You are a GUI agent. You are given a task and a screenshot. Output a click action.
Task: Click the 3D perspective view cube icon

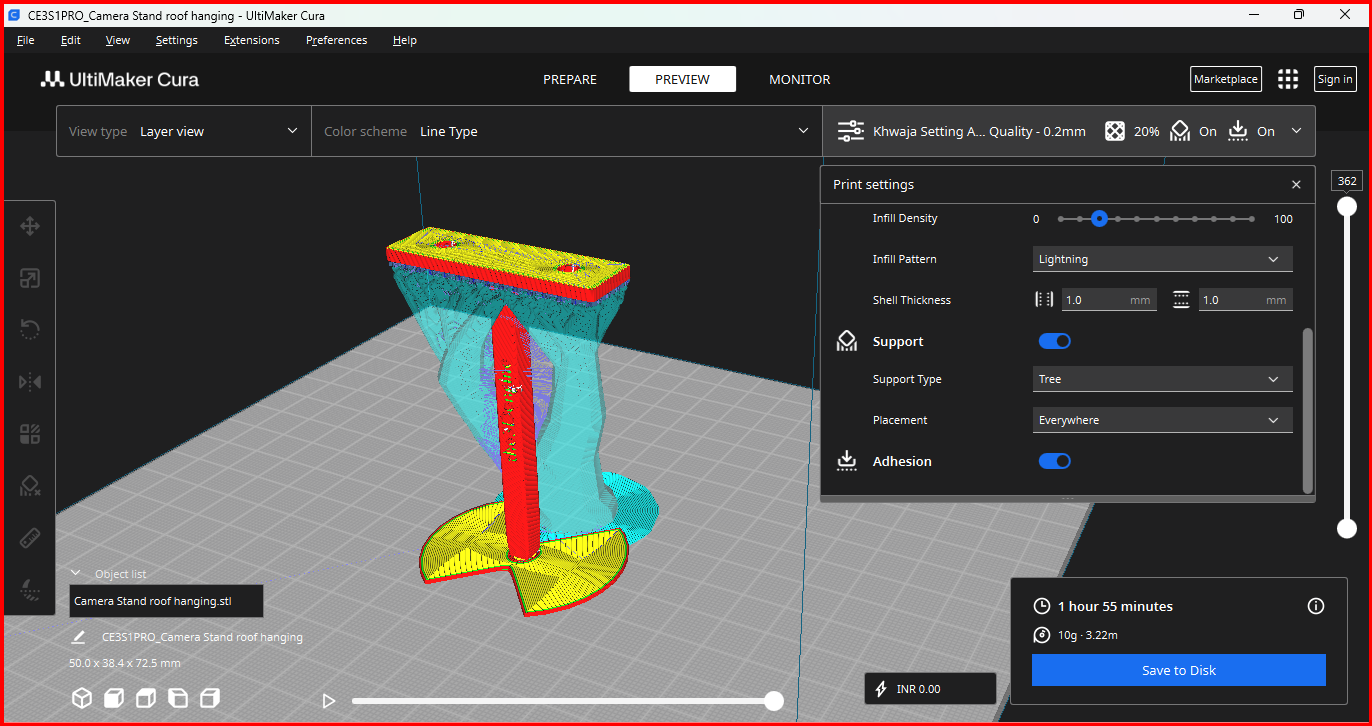[82, 698]
